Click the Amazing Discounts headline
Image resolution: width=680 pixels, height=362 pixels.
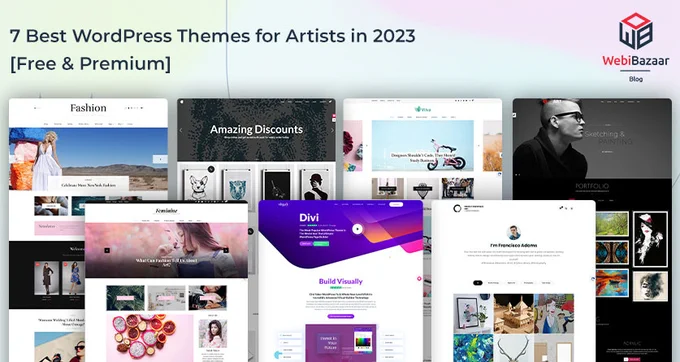tap(256, 129)
